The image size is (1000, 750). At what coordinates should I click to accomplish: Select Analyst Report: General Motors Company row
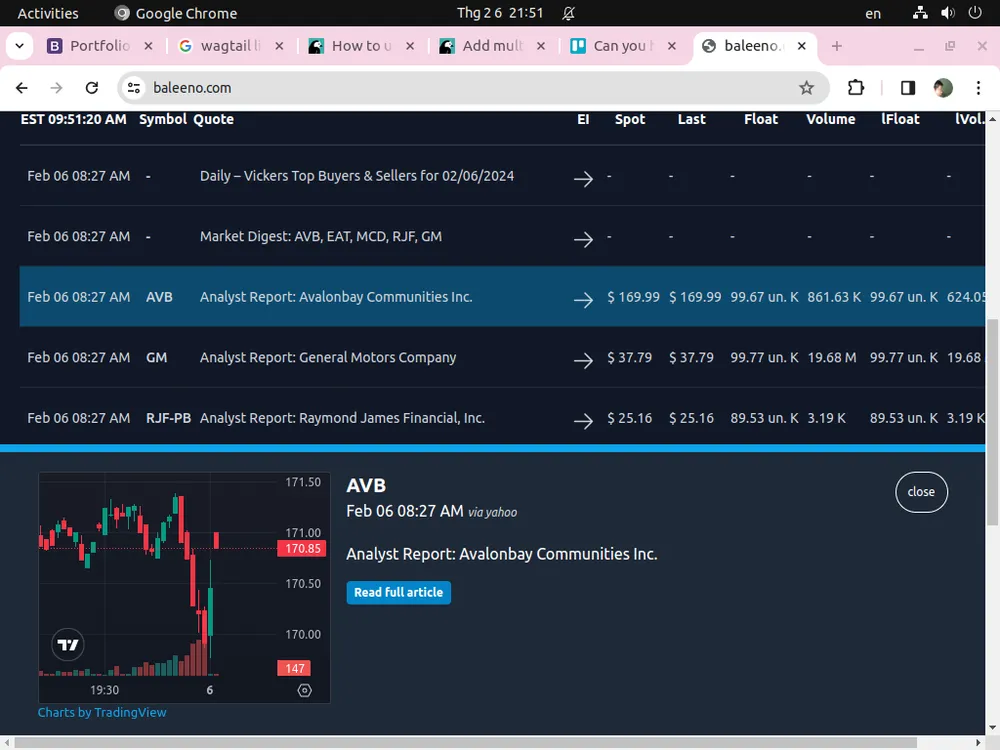[502, 357]
